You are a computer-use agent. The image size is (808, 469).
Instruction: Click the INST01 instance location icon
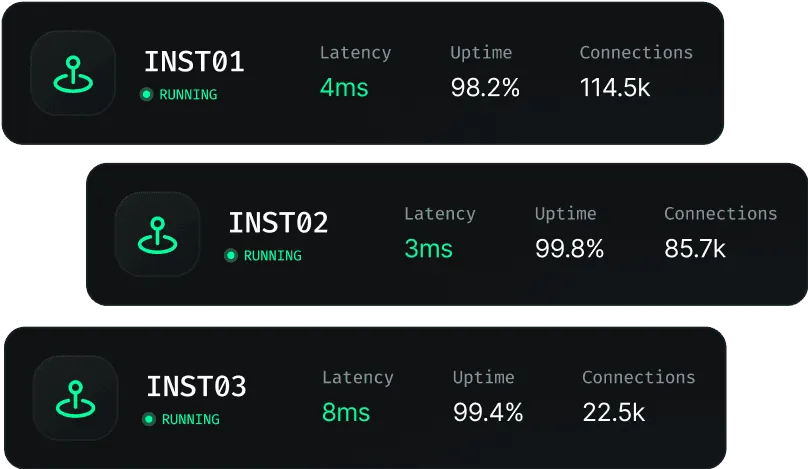click(x=72, y=72)
